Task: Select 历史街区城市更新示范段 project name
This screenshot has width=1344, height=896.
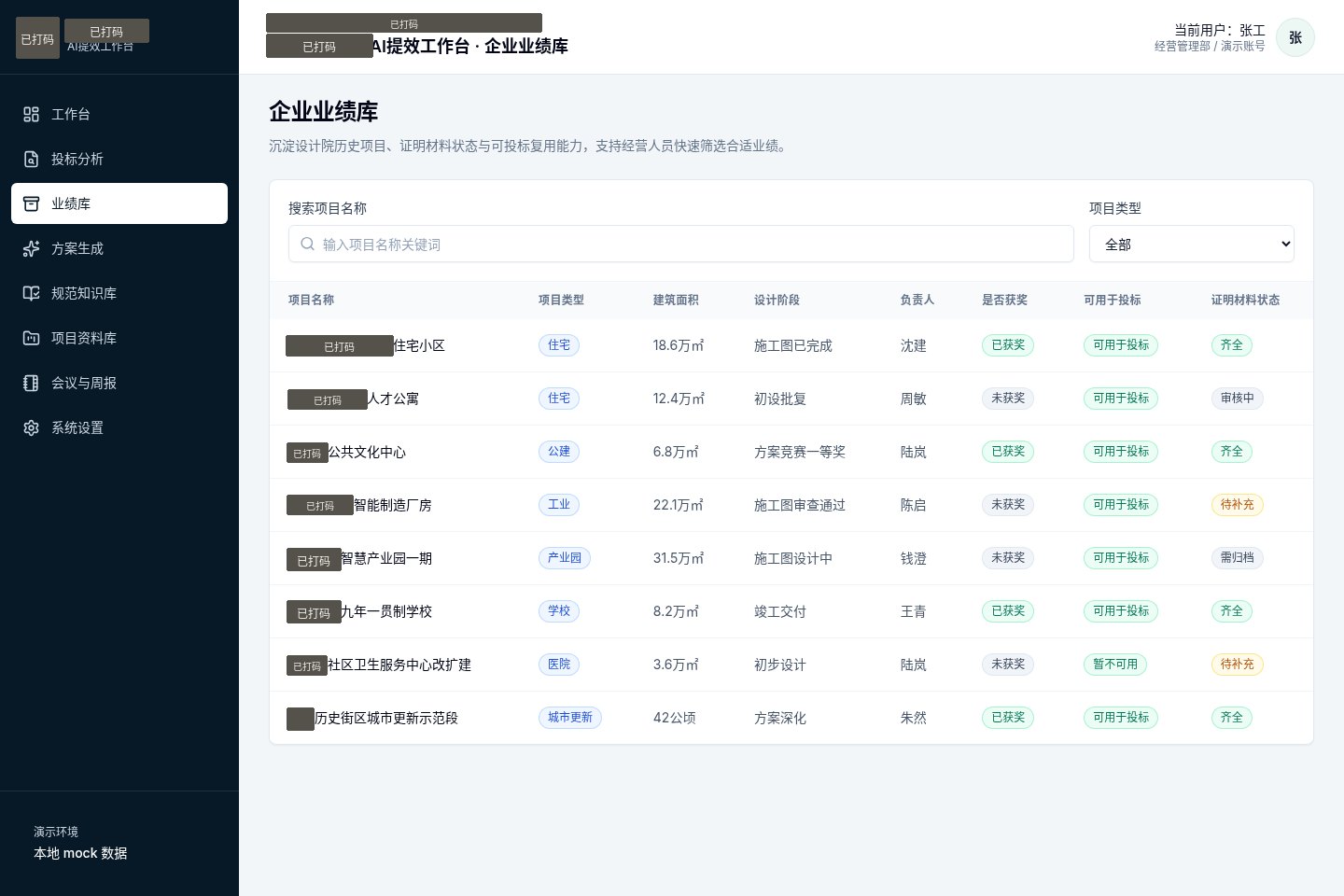Action: 386,718
